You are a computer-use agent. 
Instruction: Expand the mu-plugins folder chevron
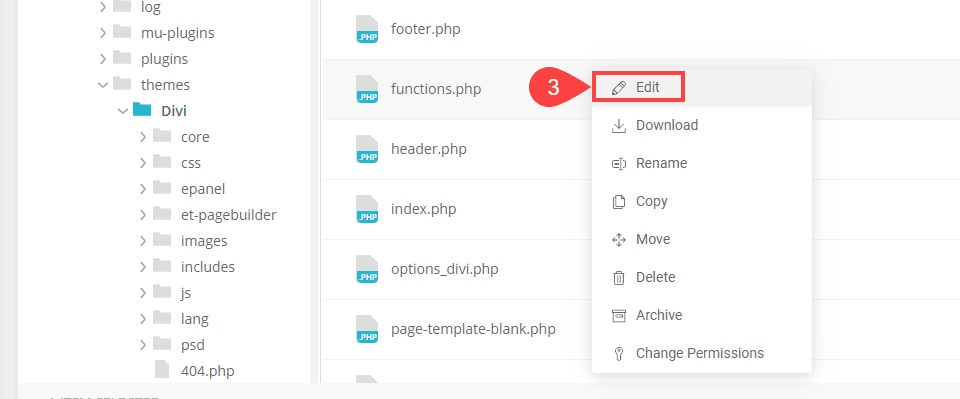point(103,32)
